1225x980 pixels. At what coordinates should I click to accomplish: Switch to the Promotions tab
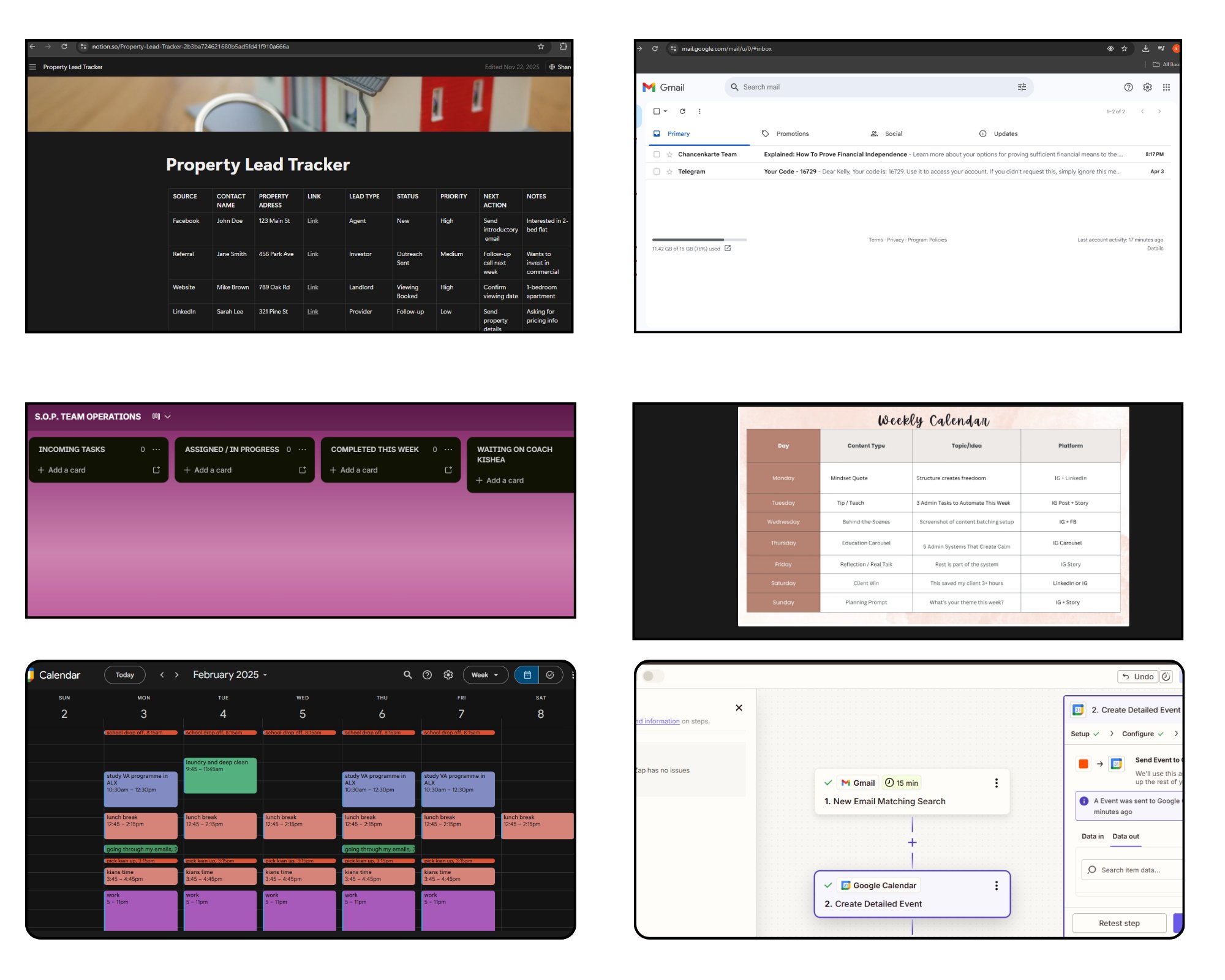[x=792, y=134]
